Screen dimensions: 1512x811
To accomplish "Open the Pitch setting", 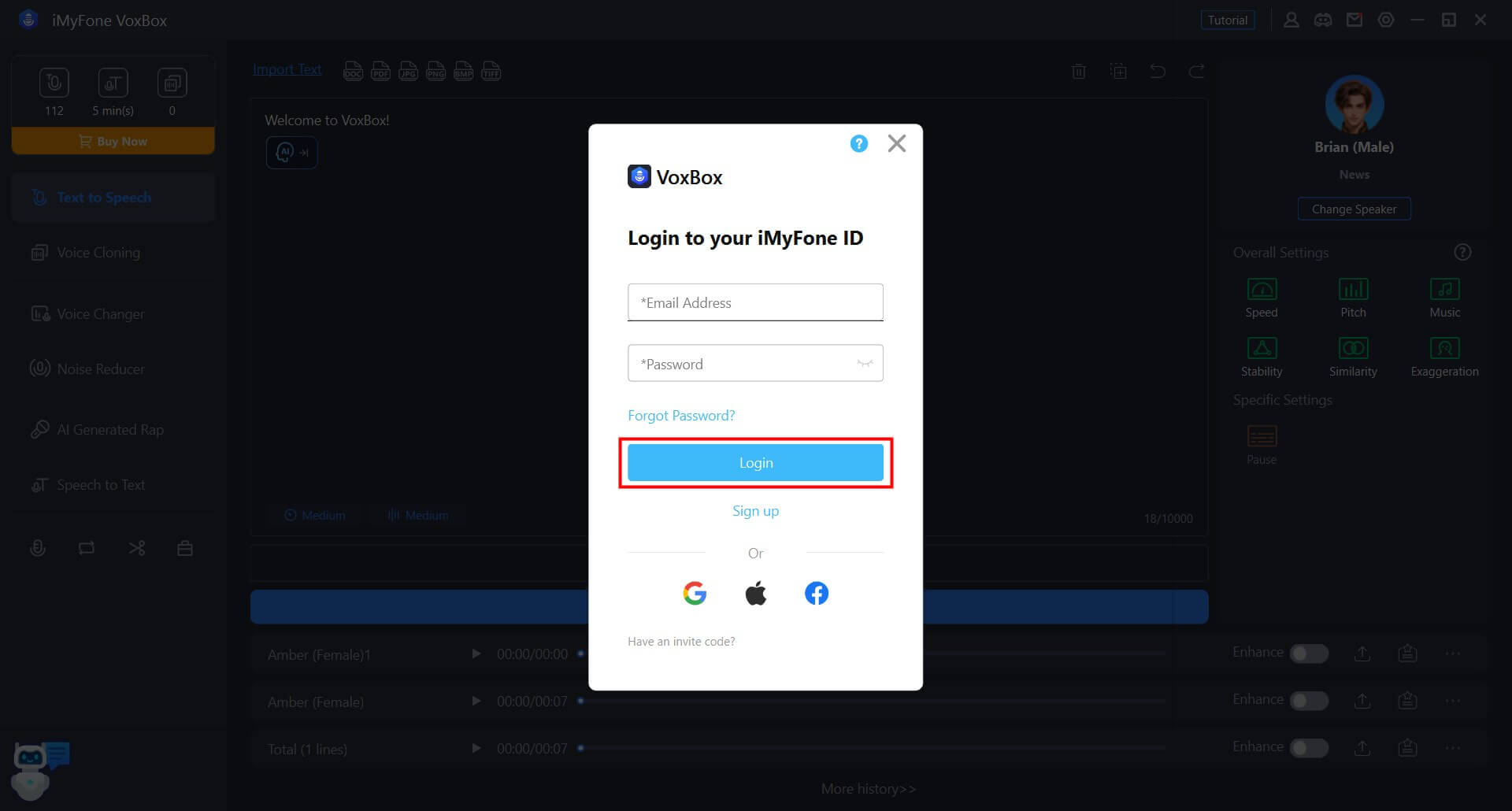I will coord(1353,298).
